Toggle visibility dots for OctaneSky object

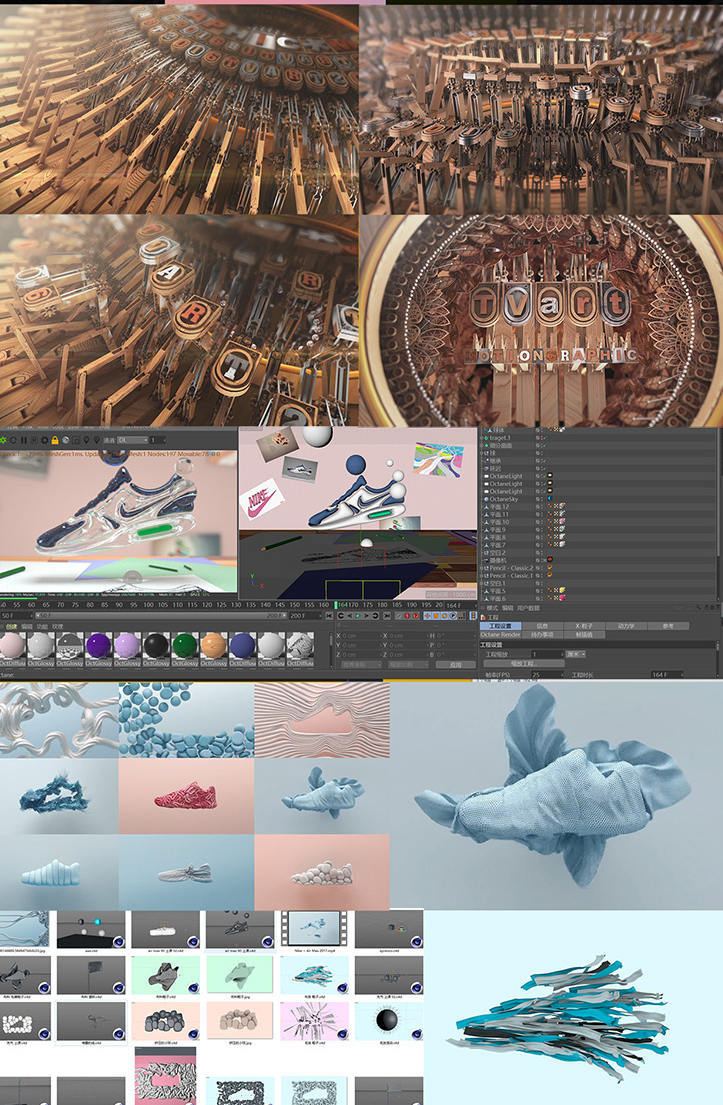coord(539,500)
